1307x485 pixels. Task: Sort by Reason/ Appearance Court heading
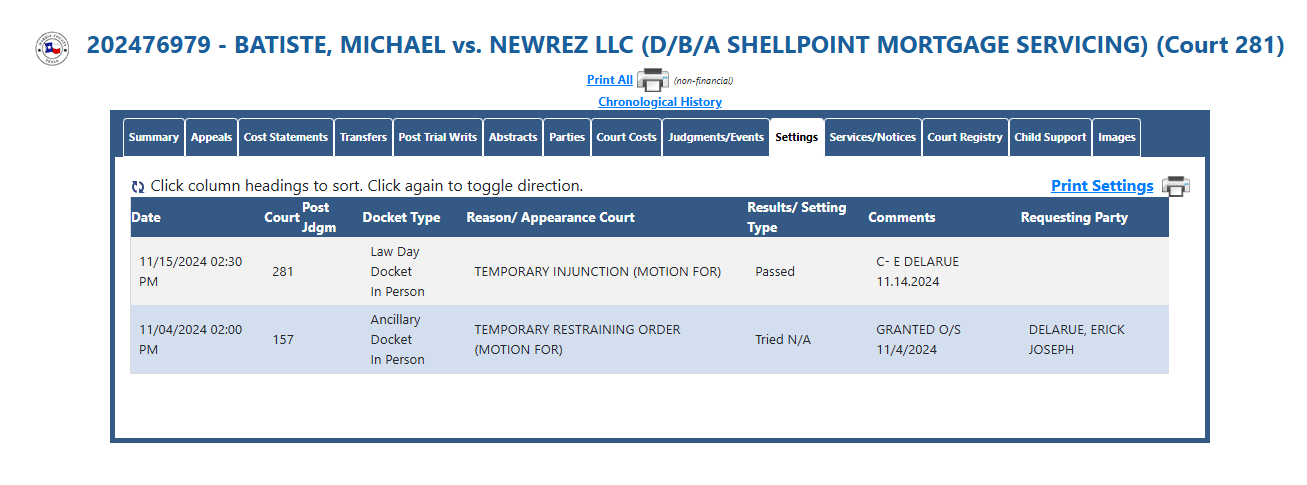[550, 217]
